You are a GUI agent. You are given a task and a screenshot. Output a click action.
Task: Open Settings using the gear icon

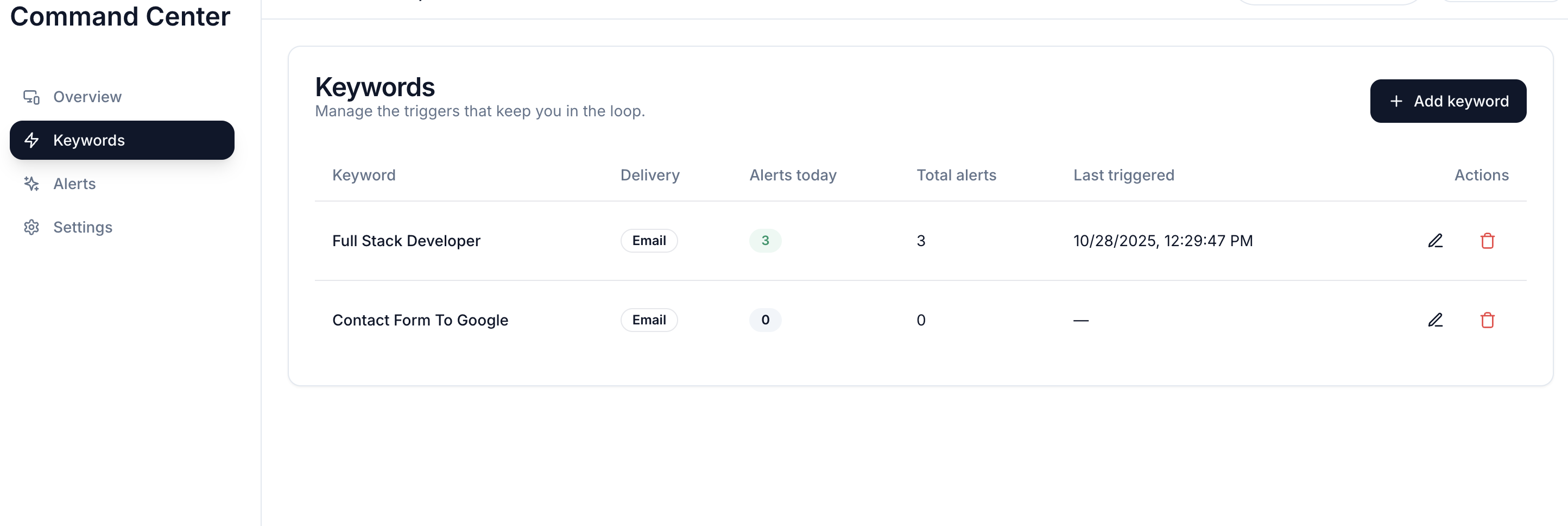(x=31, y=227)
